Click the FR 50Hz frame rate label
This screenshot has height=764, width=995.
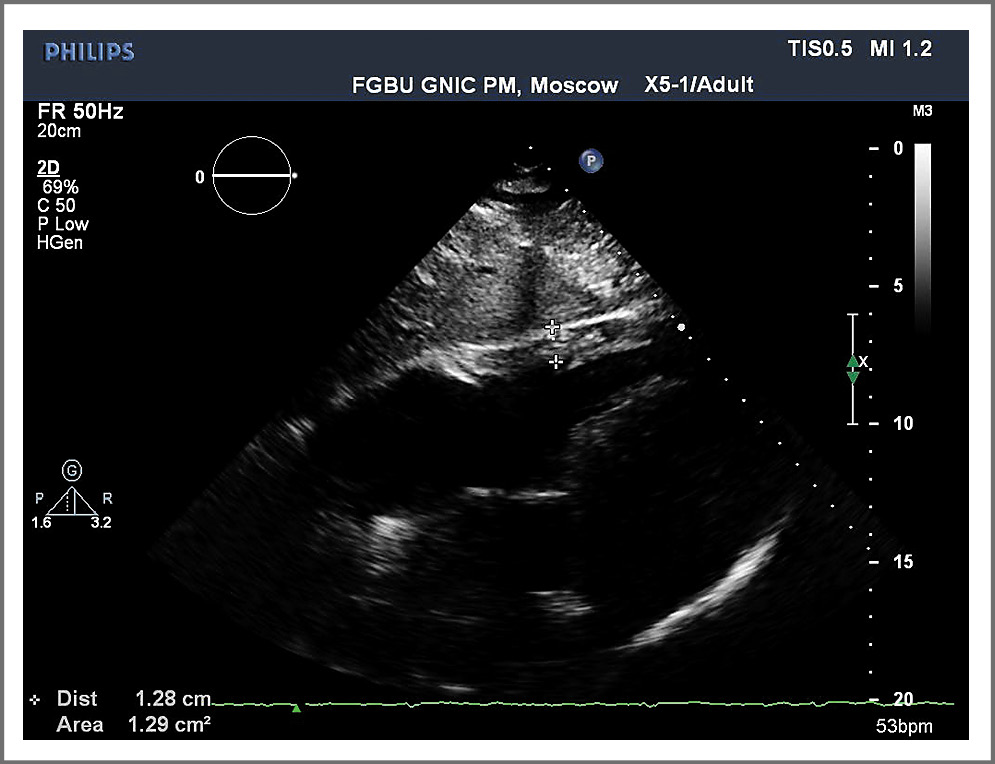pos(80,112)
